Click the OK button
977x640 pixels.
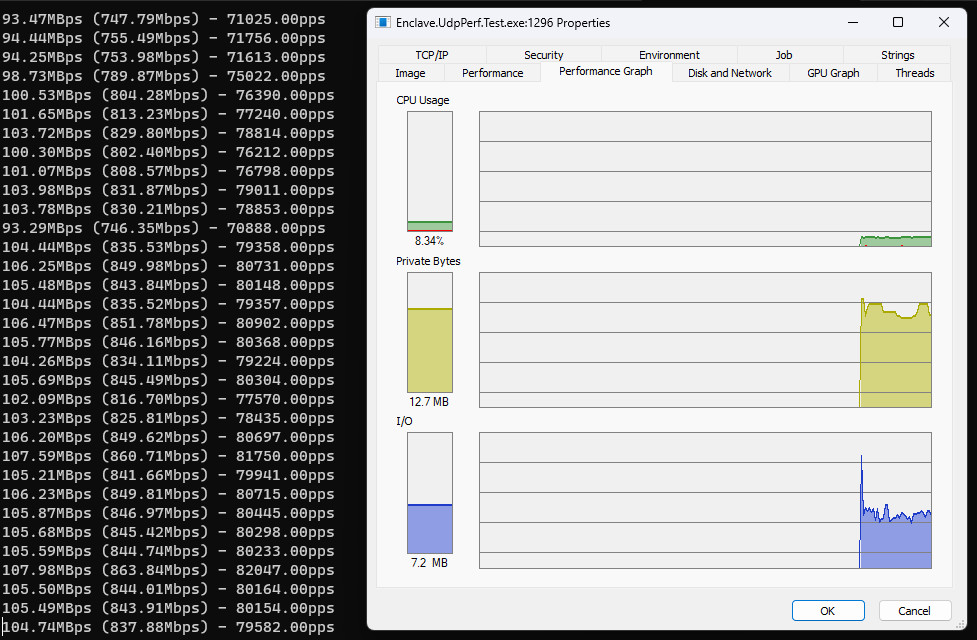pyautogui.click(x=827, y=611)
